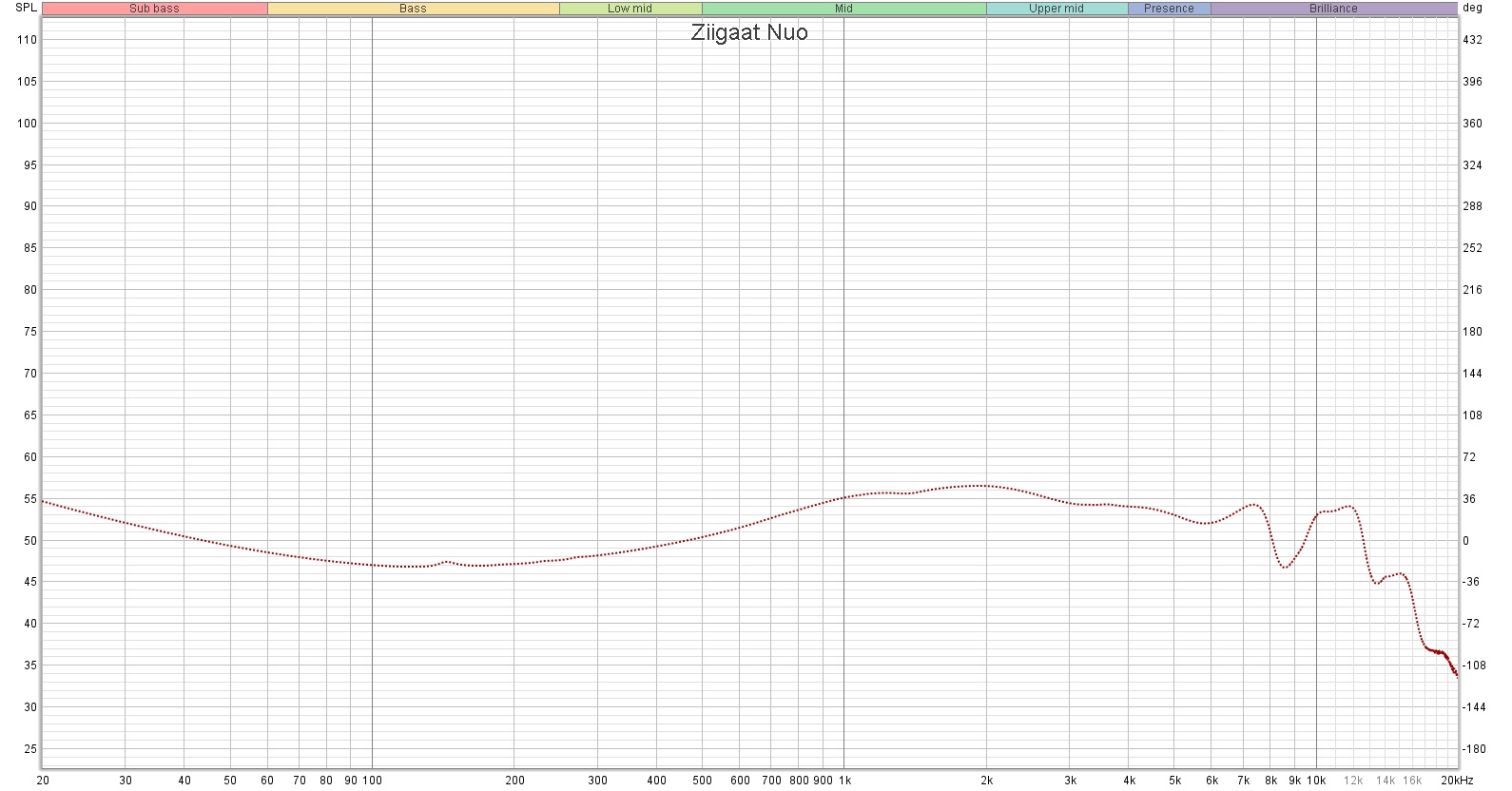Click the Mid frequency band label

844,9
